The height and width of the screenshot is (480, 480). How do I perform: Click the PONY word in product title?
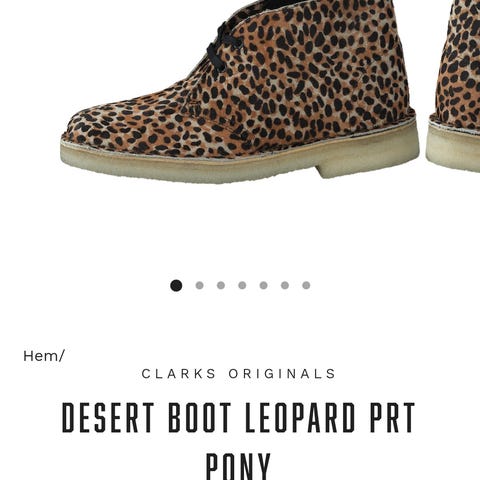pyautogui.click(x=238, y=466)
